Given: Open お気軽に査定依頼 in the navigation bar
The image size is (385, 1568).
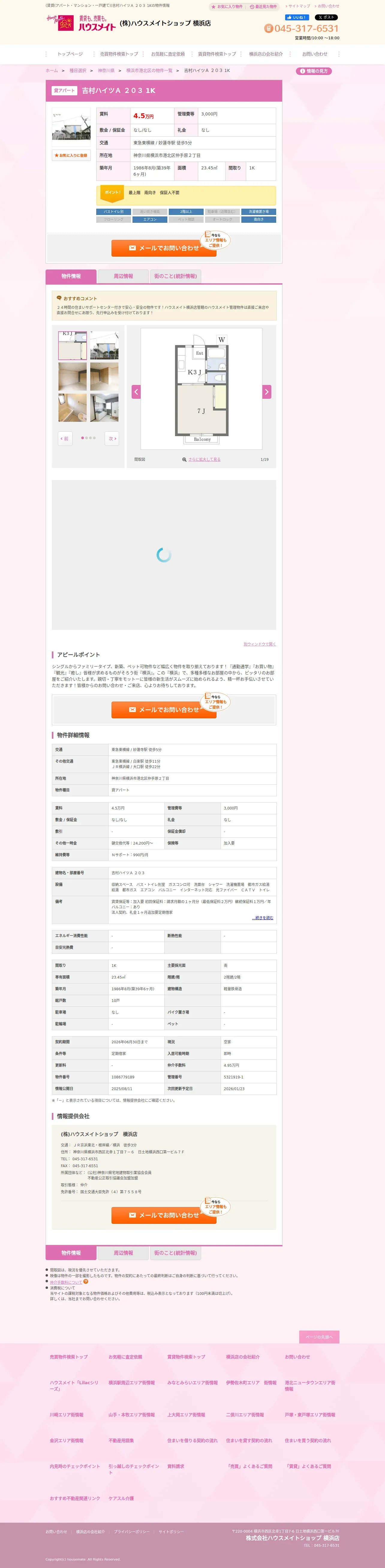Looking at the screenshot, I should 168,54.
